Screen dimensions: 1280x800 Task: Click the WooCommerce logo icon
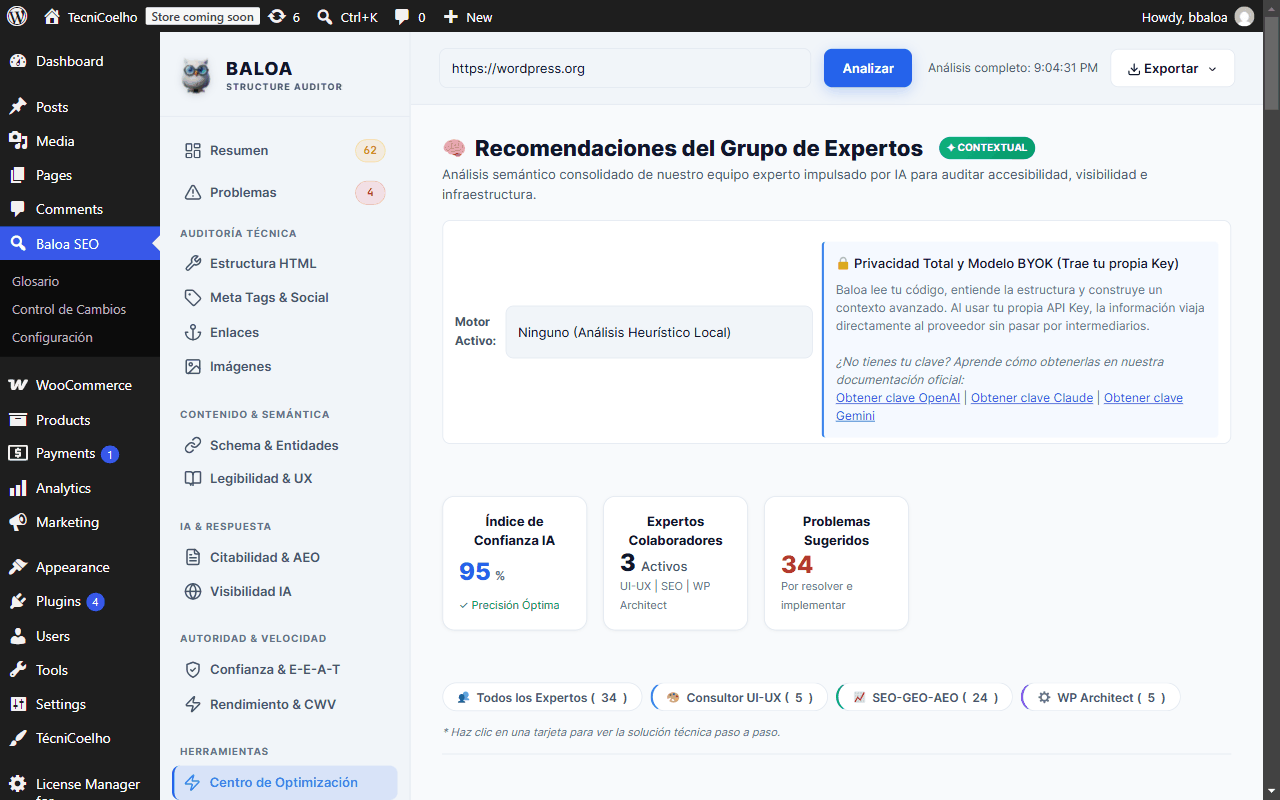[x=18, y=385]
